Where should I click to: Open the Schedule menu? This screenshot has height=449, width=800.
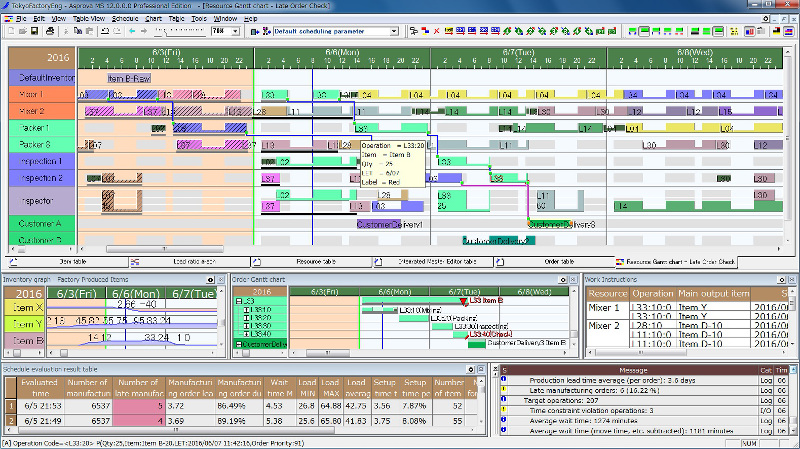[x=125, y=18]
